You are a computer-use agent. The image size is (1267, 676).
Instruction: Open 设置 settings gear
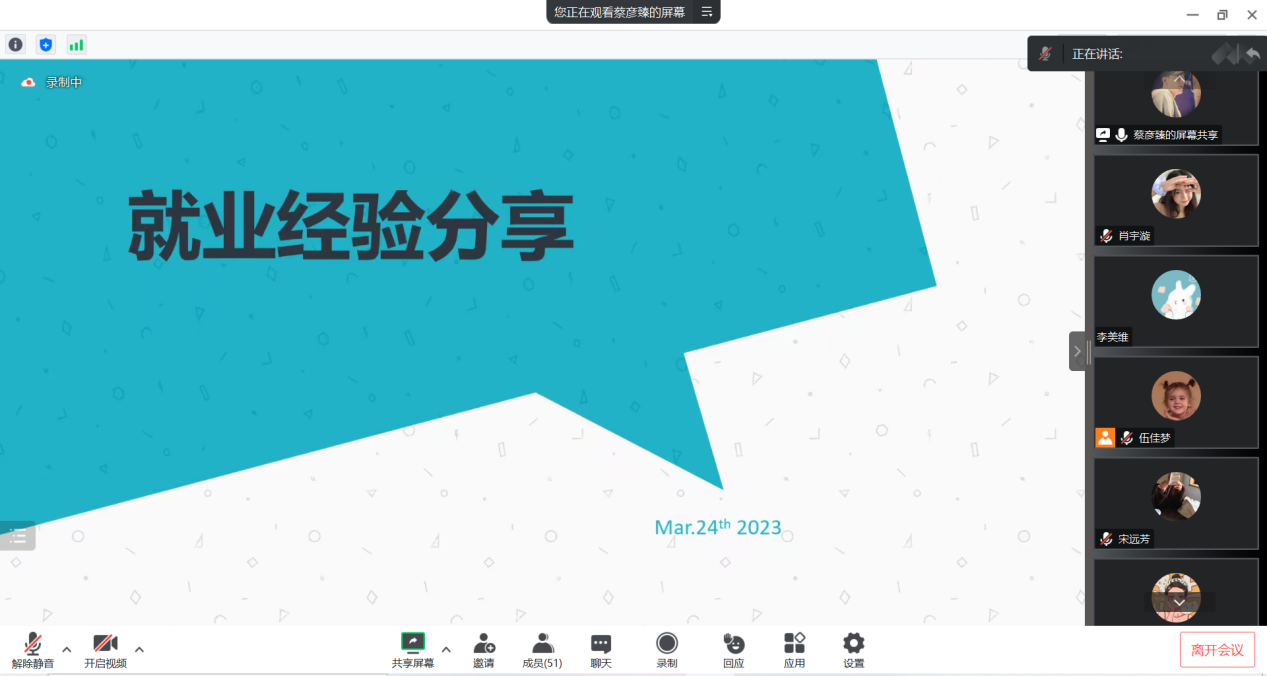click(x=853, y=649)
